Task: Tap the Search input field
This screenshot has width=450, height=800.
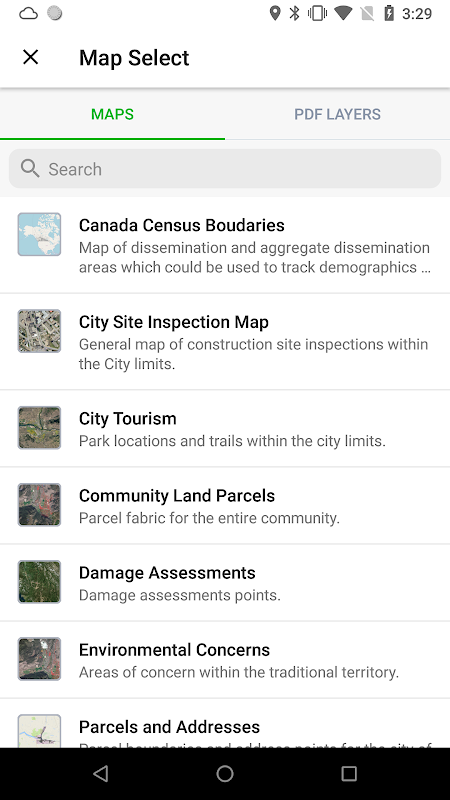Action: 225,169
